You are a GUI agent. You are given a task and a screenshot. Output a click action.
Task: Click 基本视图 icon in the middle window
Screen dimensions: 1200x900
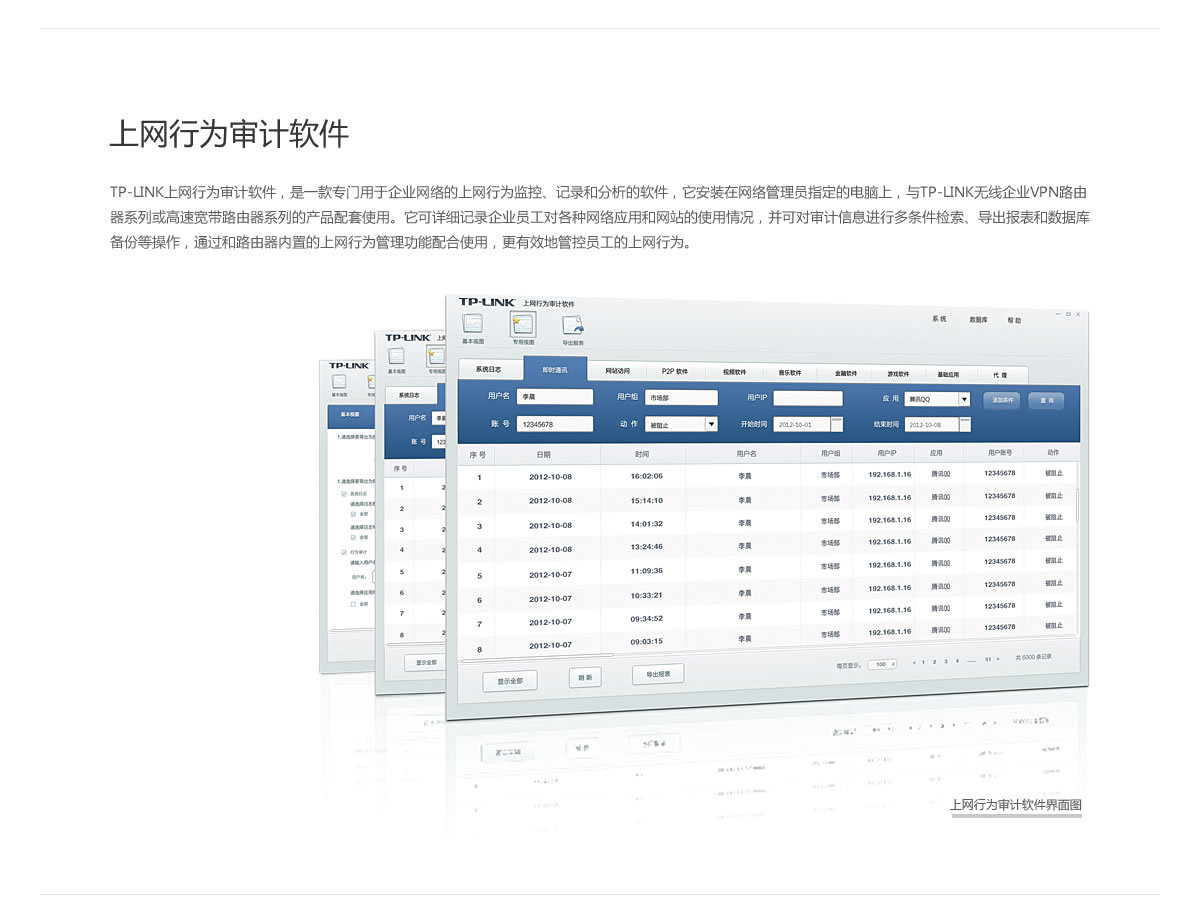click(x=397, y=357)
